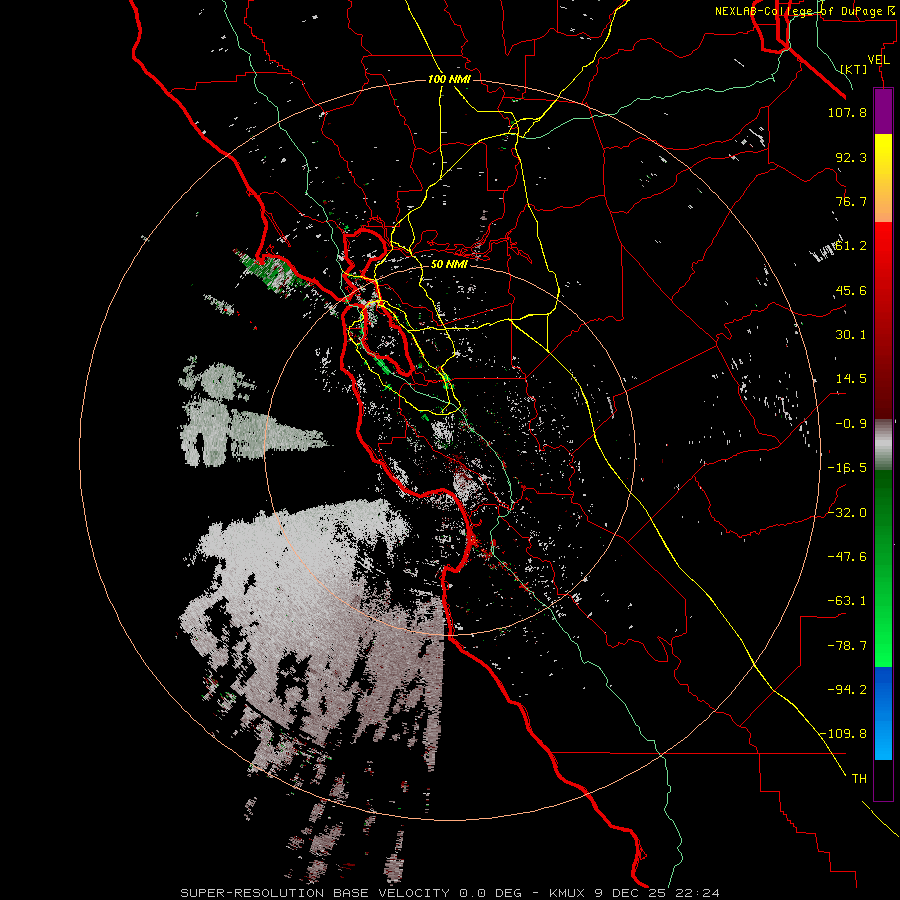The image size is (900, 900).
Task: Click the "100 NMI" range ring label
Action: 449,79
